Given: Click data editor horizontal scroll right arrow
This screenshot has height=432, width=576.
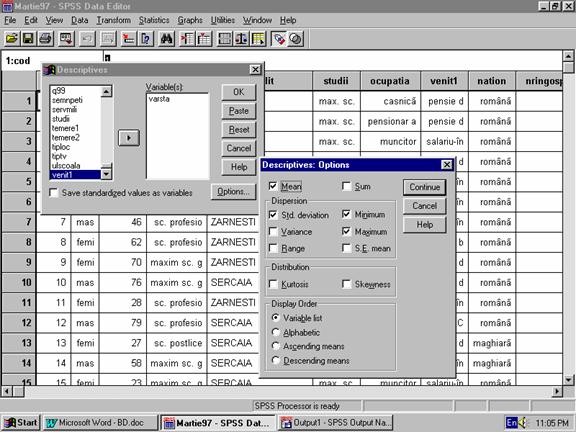Looking at the screenshot, I should click(557, 392).
